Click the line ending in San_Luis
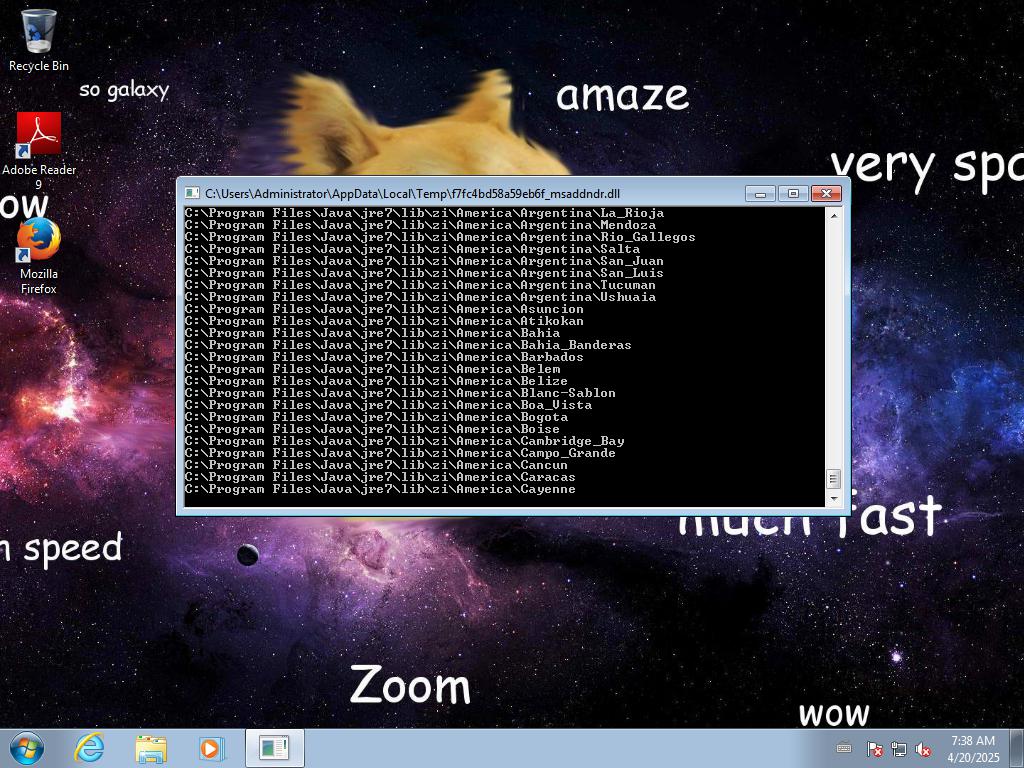1024x768 pixels. pyautogui.click(x=424, y=273)
